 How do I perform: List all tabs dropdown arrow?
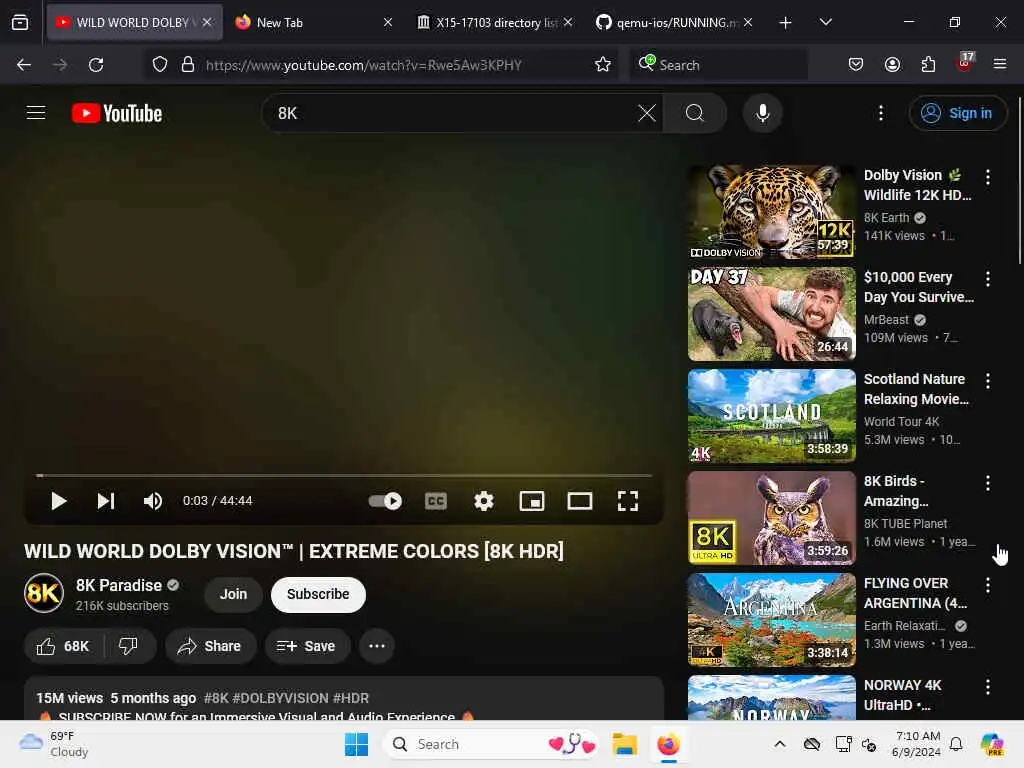(x=825, y=22)
